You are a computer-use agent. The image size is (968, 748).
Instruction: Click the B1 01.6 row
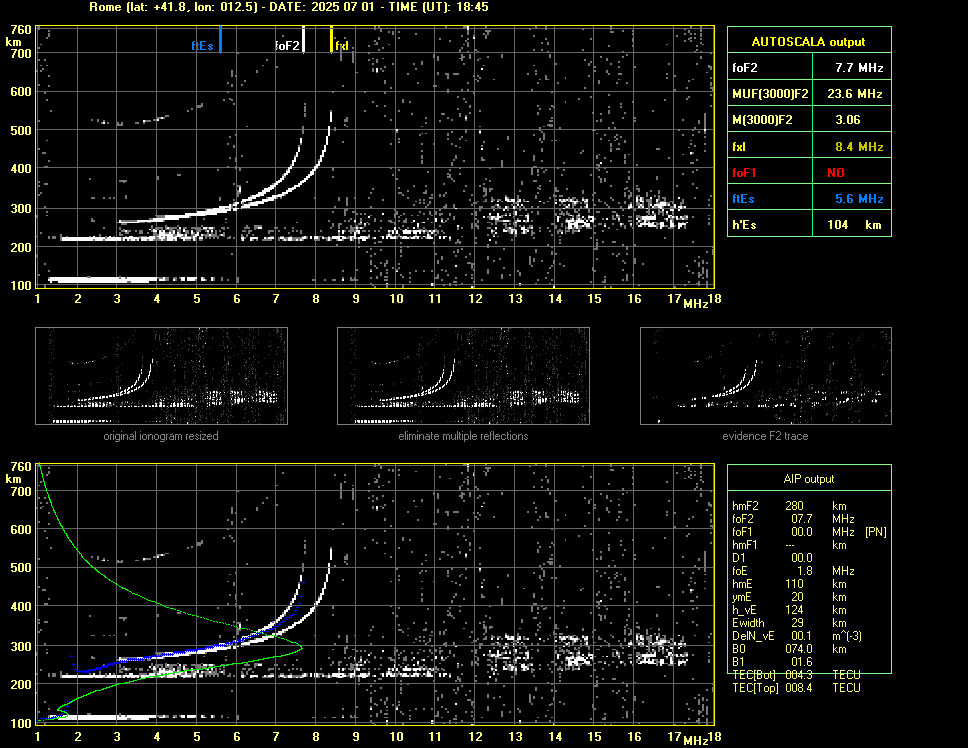[772, 662]
